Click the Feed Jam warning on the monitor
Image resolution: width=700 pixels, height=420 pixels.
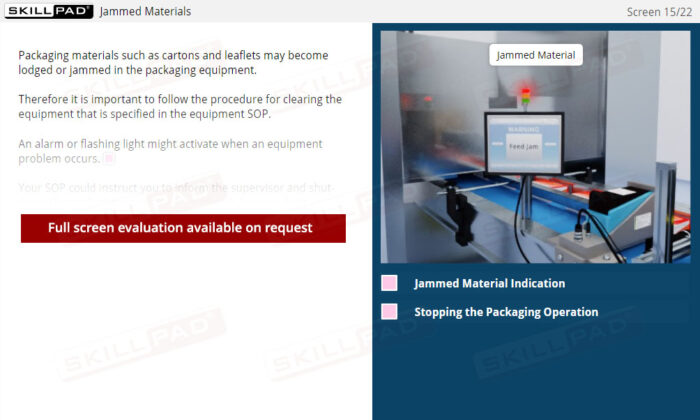[524, 146]
